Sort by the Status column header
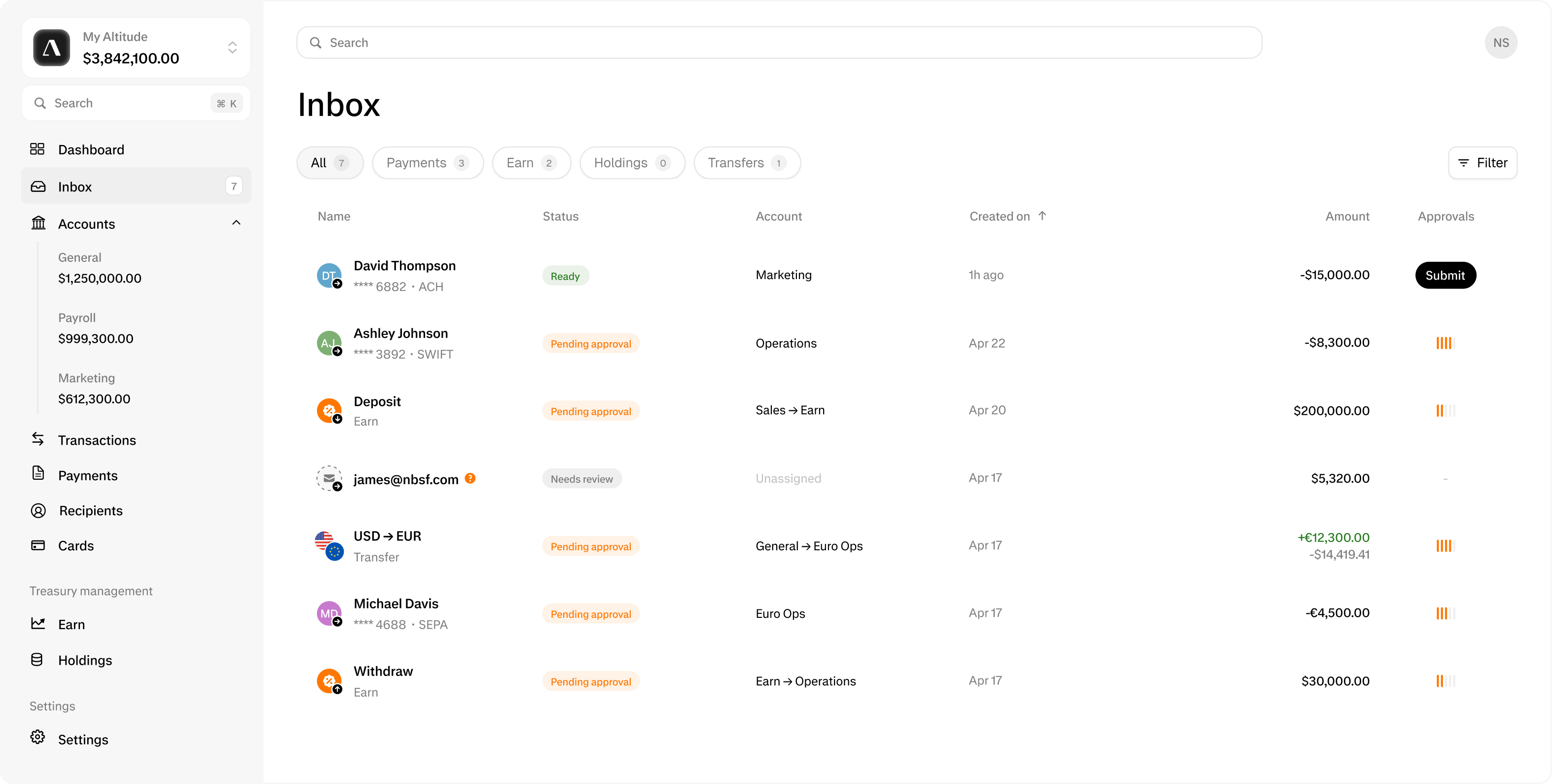1552x784 pixels. (560, 216)
